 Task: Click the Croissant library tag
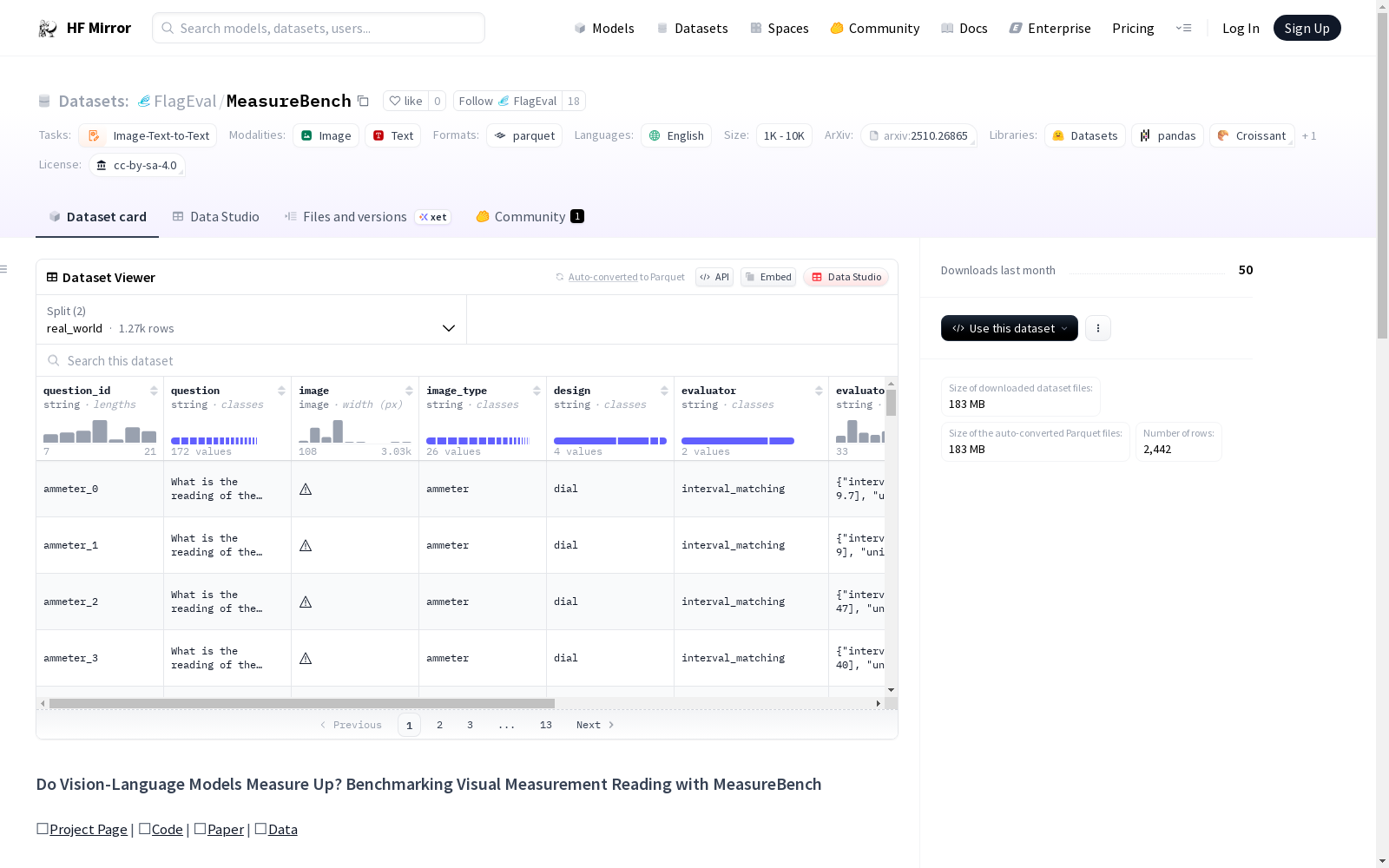[x=1252, y=135]
